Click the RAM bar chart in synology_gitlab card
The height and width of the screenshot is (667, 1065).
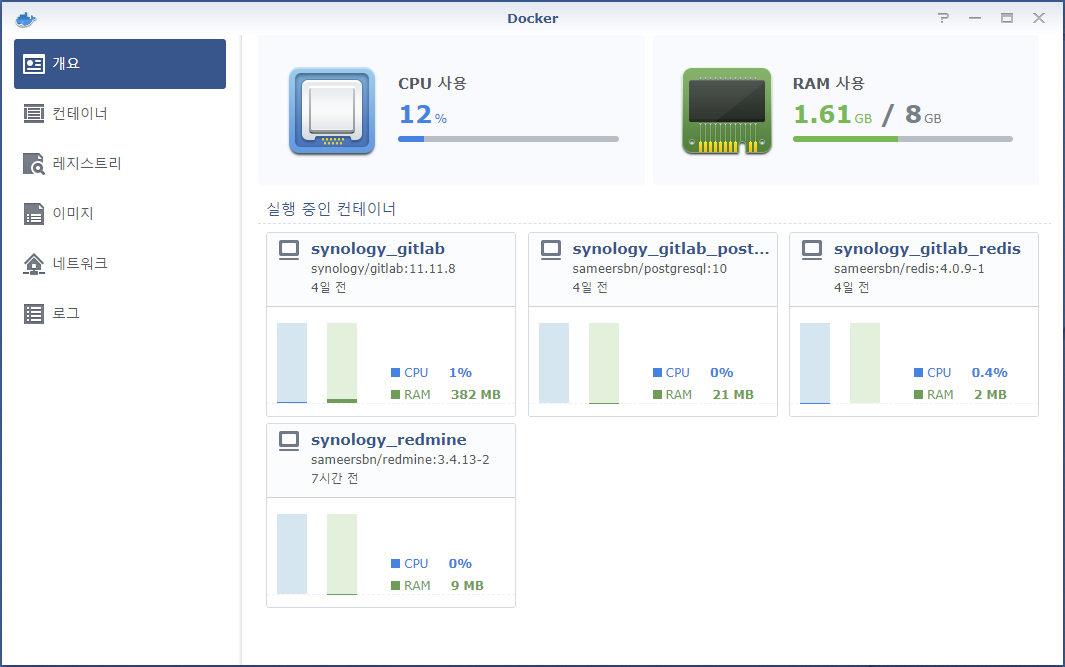click(x=342, y=363)
